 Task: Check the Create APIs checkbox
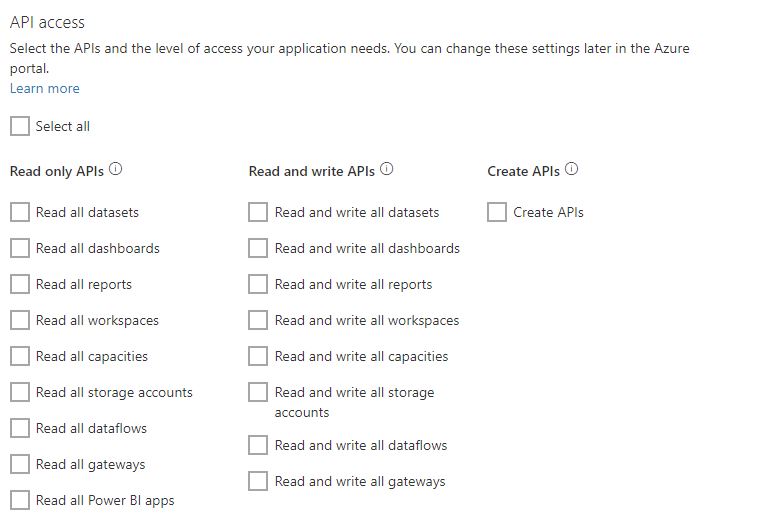497,212
